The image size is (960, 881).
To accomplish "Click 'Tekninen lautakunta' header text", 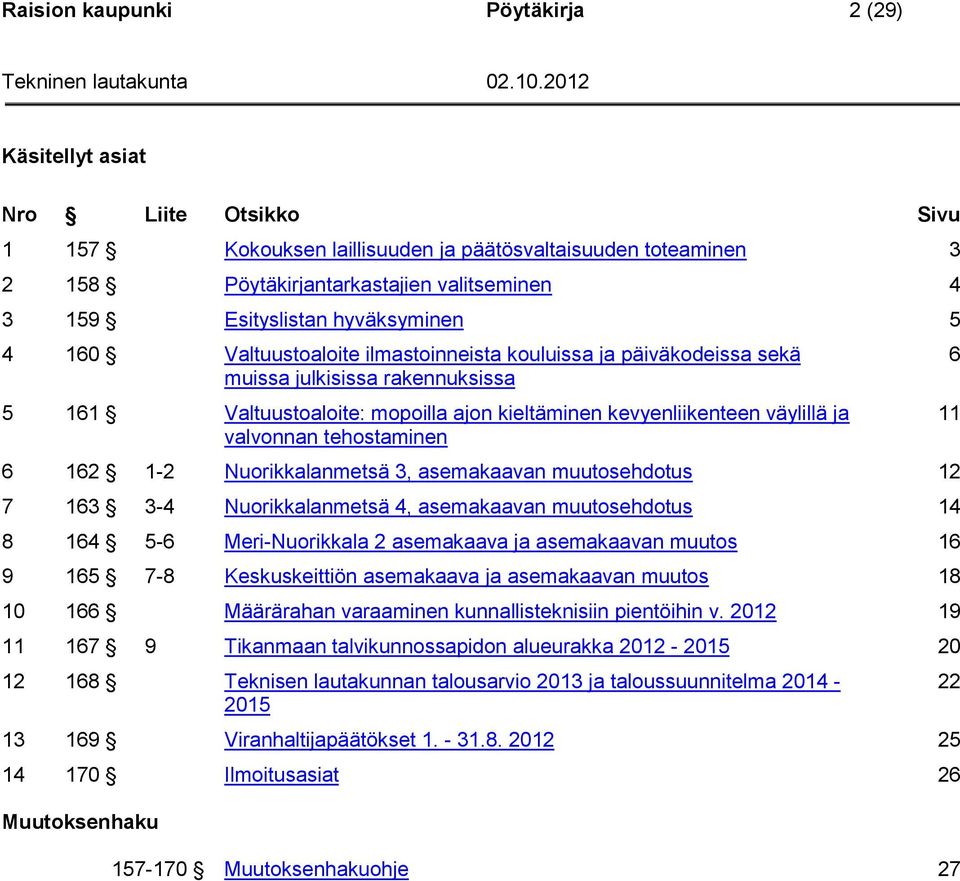I will coord(94,81).
